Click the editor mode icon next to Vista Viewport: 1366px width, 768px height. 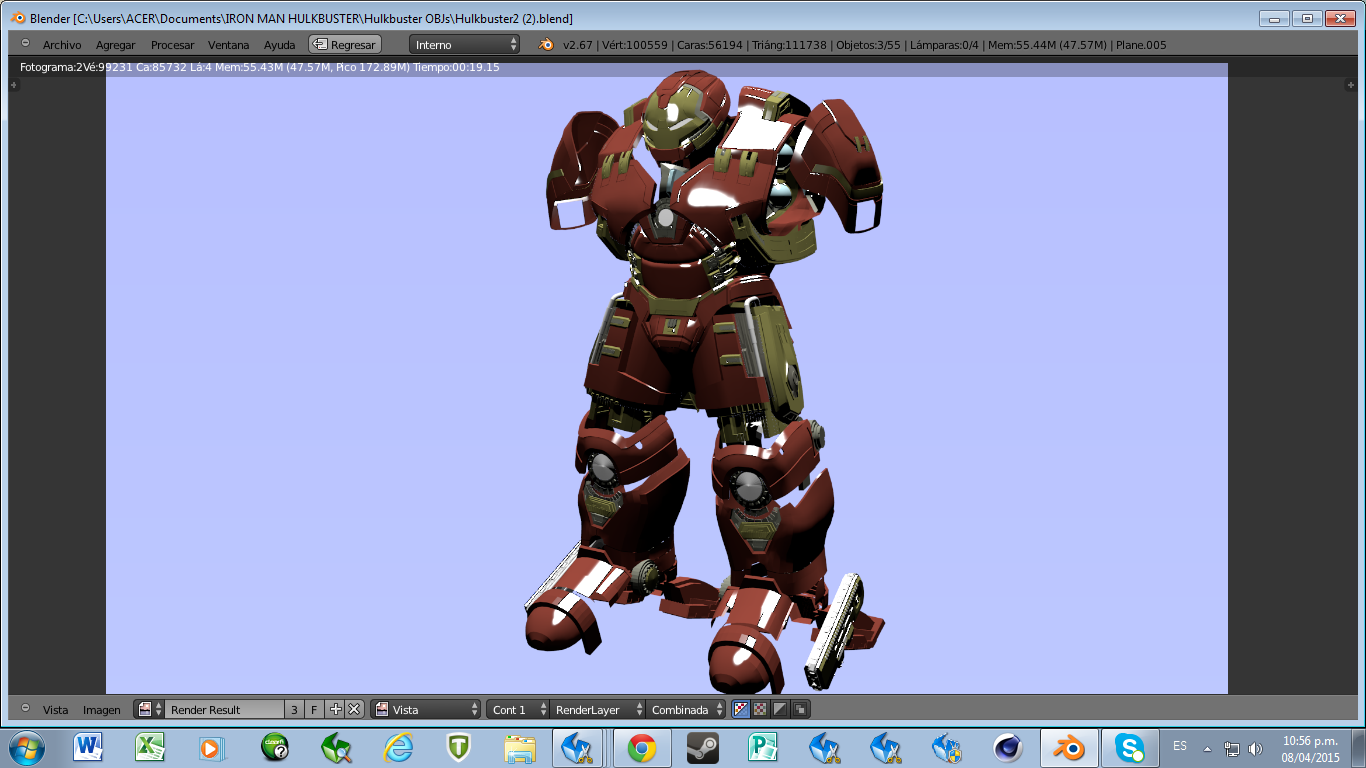coord(381,709)
